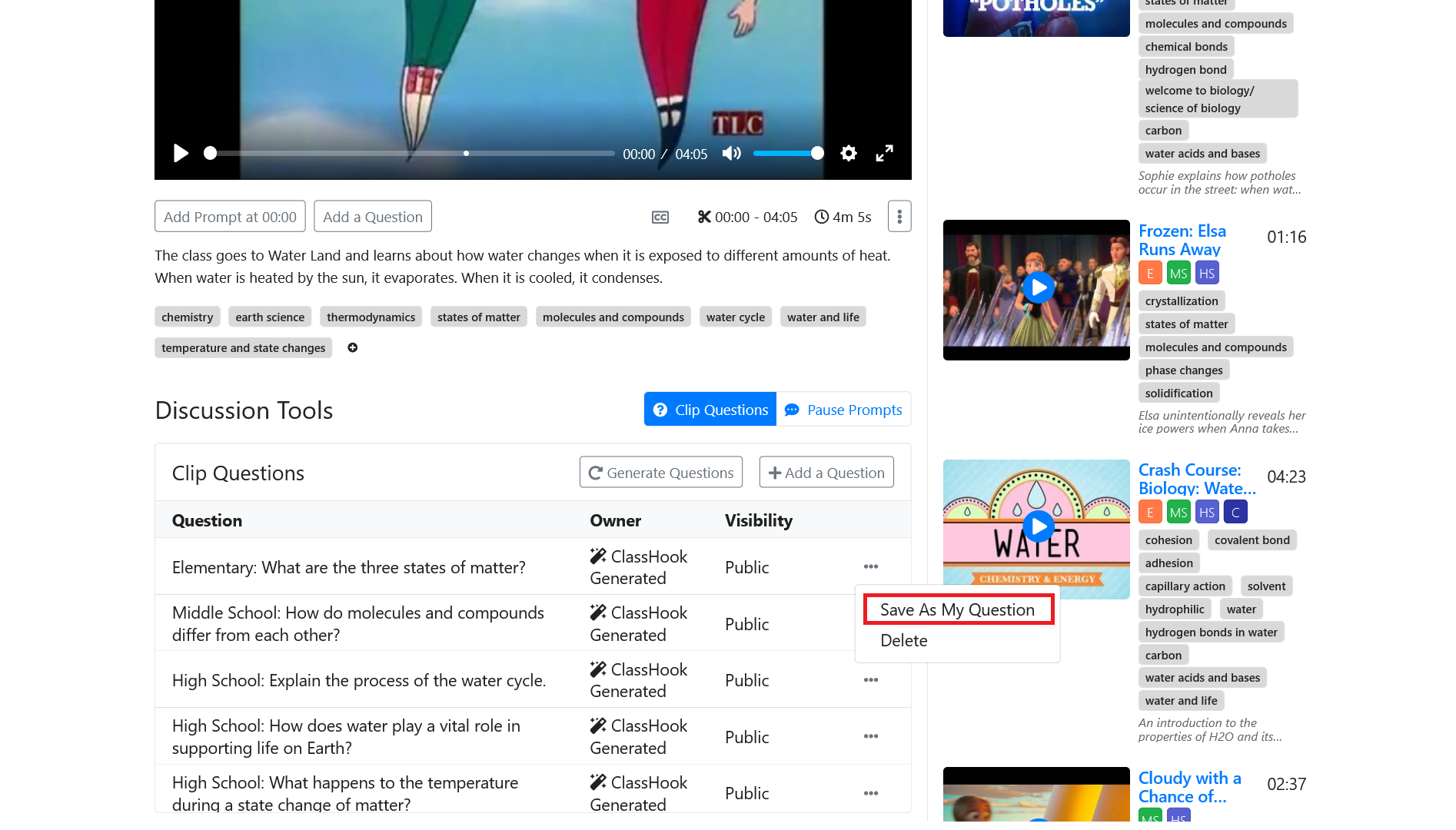Click the adhesion tag
The image size is (1456, 830).
pos(1169,563)
